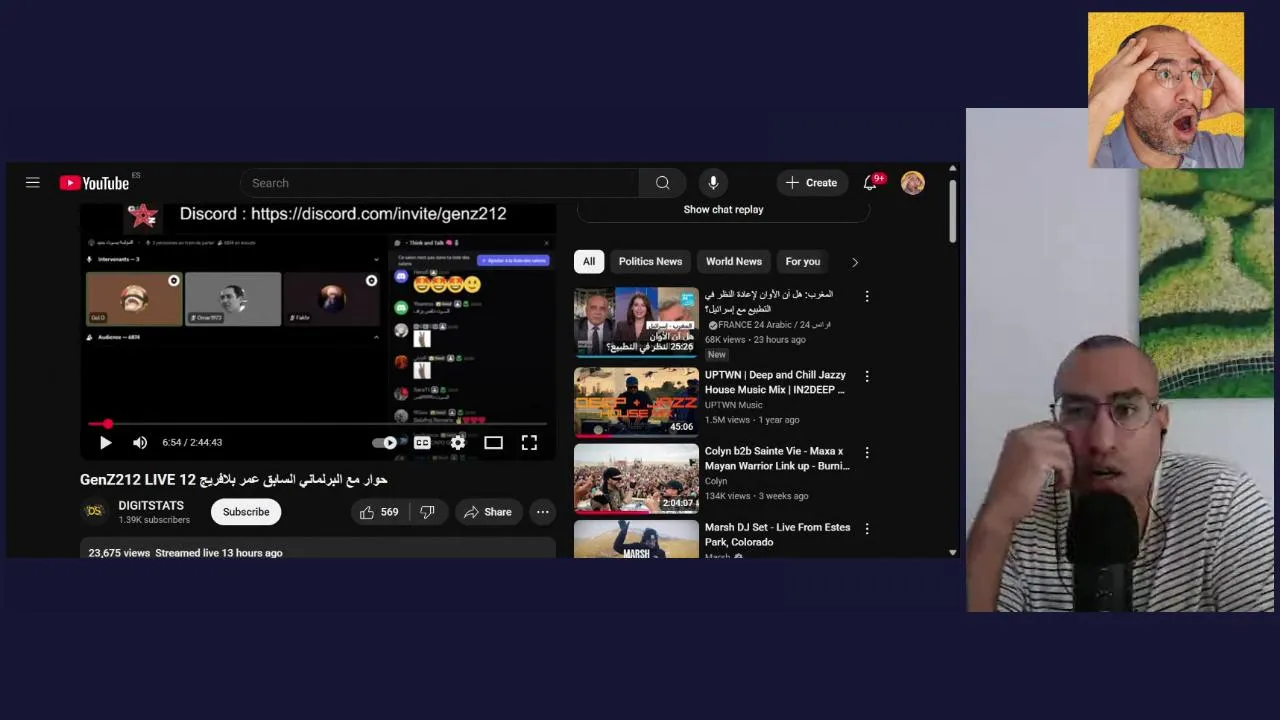
Task: Seek on the video progress bar
Action: point(318,424)
